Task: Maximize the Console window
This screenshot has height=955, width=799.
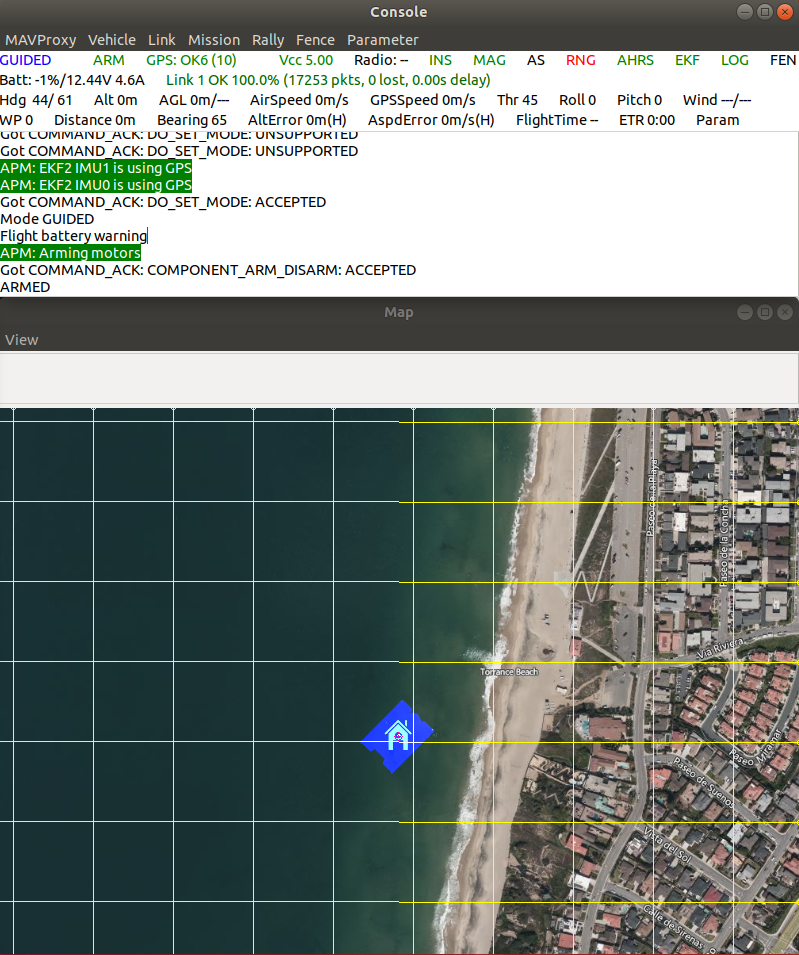Action: coord(765,12)
